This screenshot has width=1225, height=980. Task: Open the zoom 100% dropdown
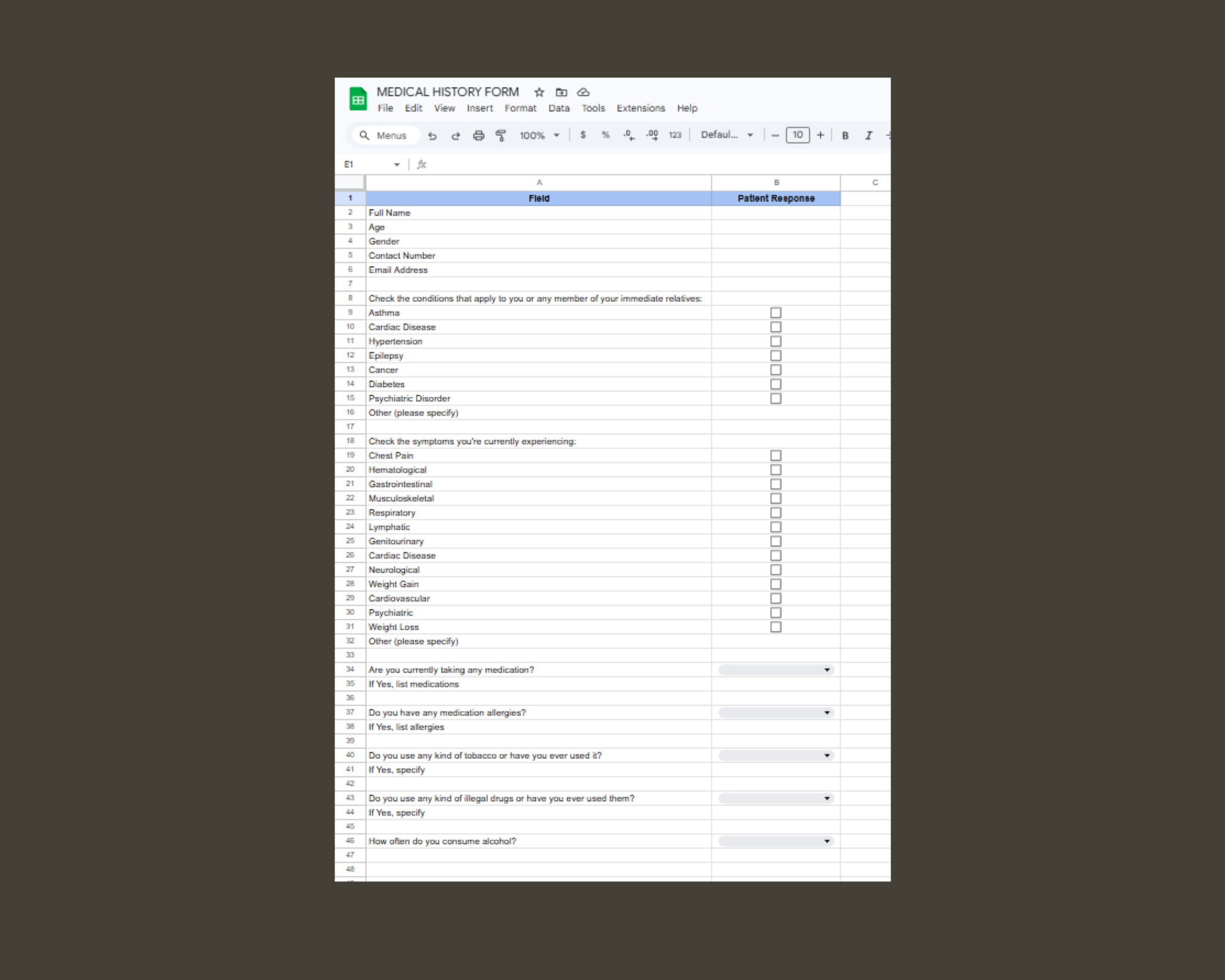539,135
